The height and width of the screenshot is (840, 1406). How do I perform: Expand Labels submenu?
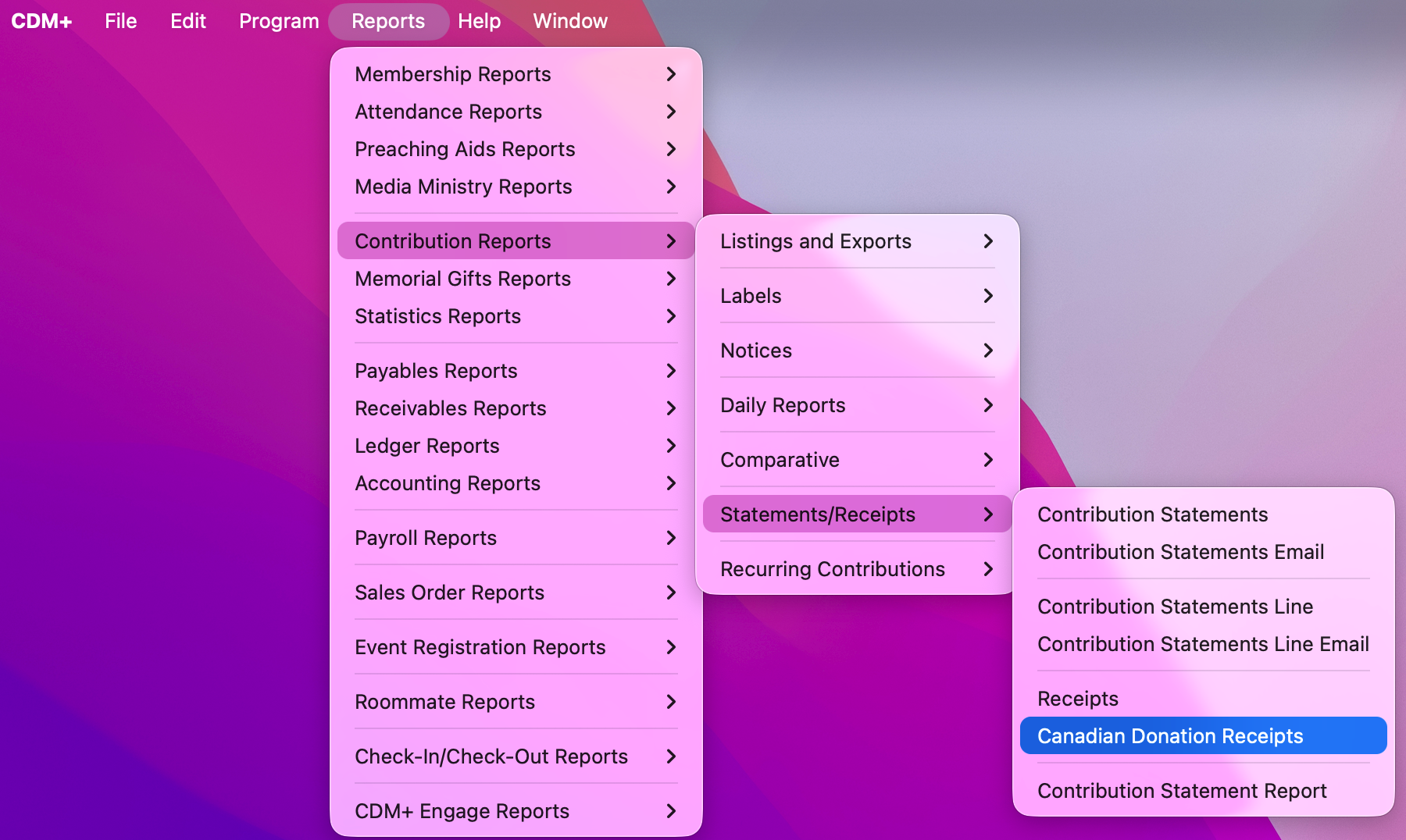[x=857, y=296]
